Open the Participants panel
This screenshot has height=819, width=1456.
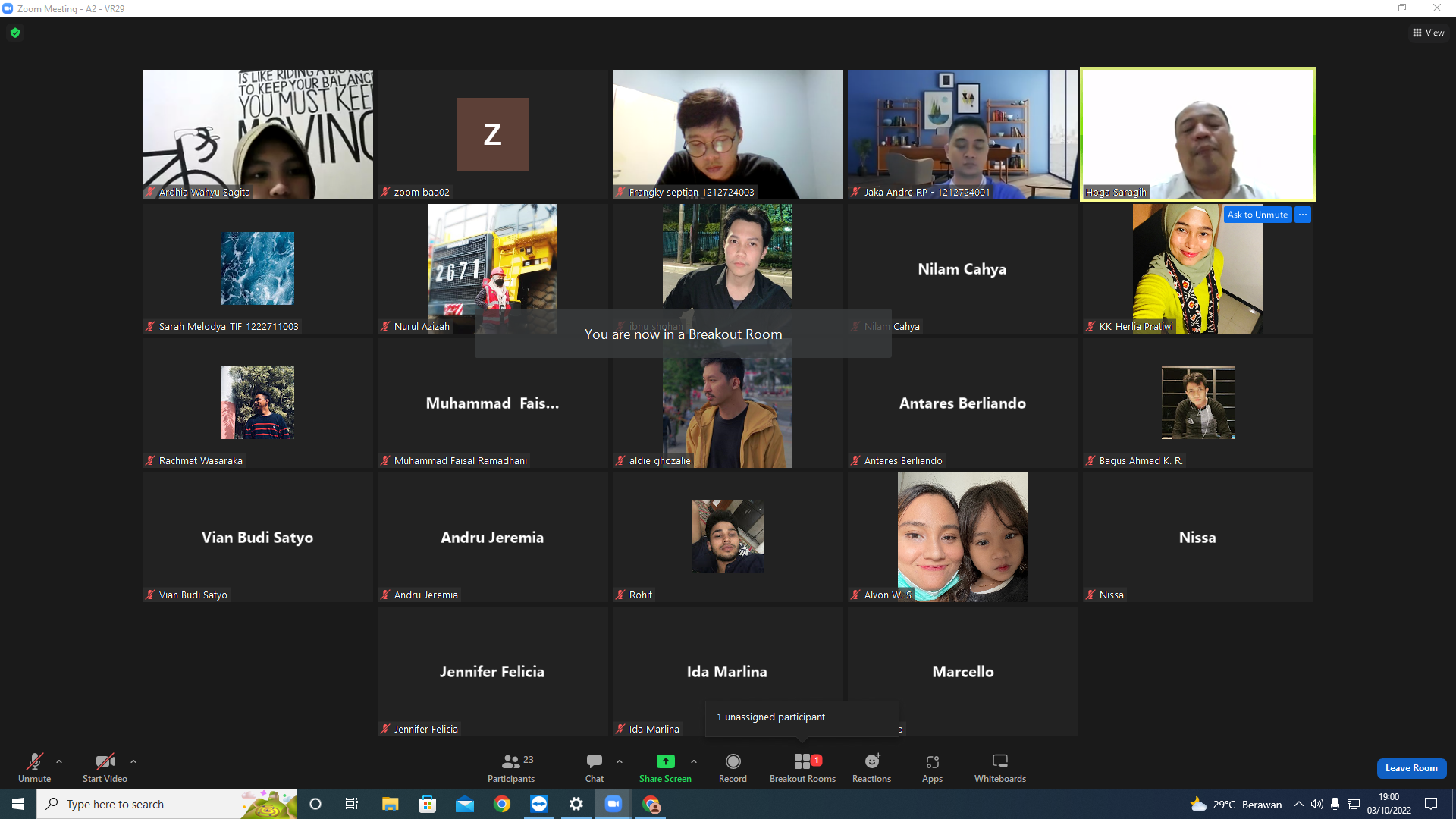coord(511,767)
